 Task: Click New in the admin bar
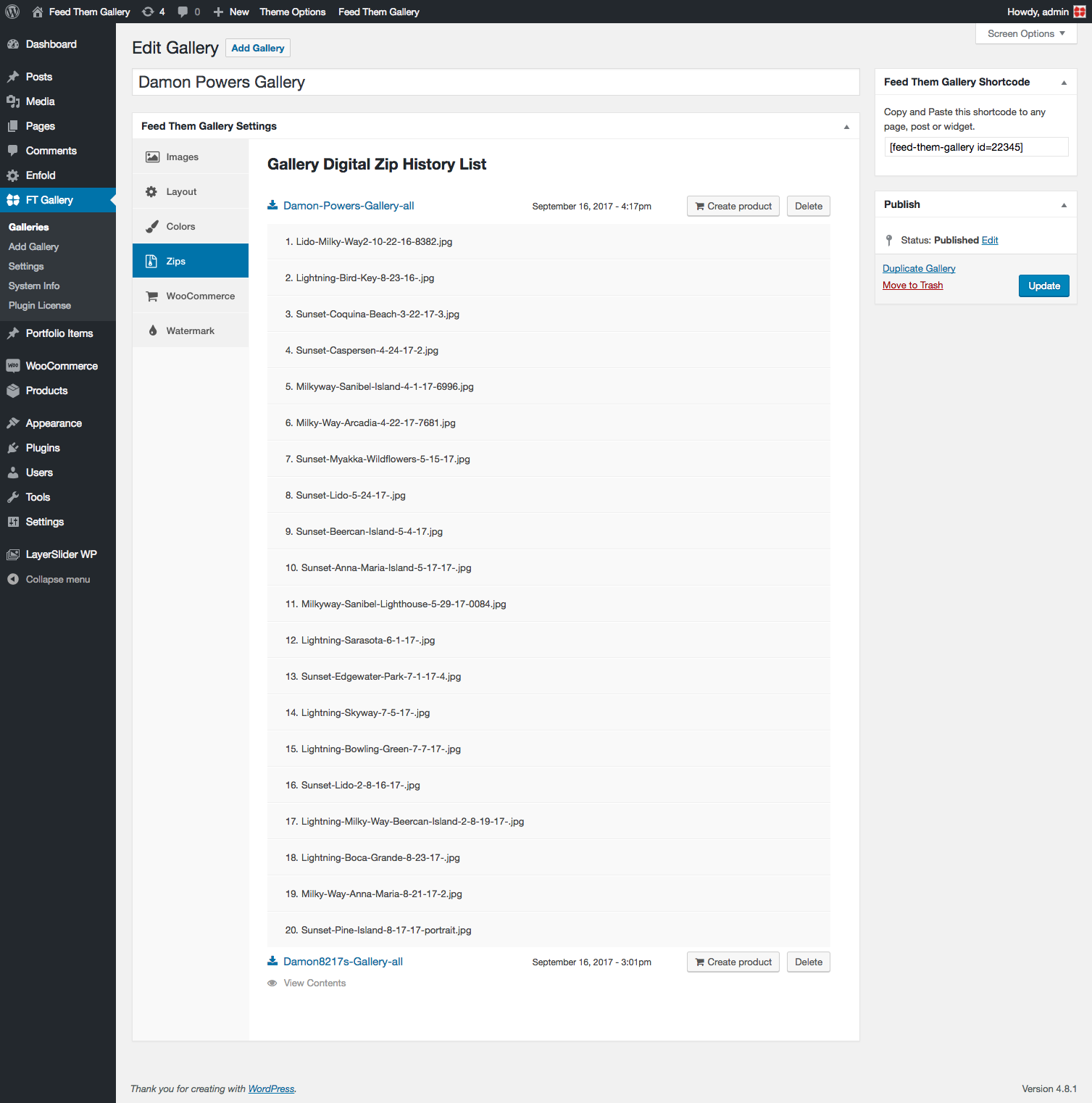coord(232,12)
